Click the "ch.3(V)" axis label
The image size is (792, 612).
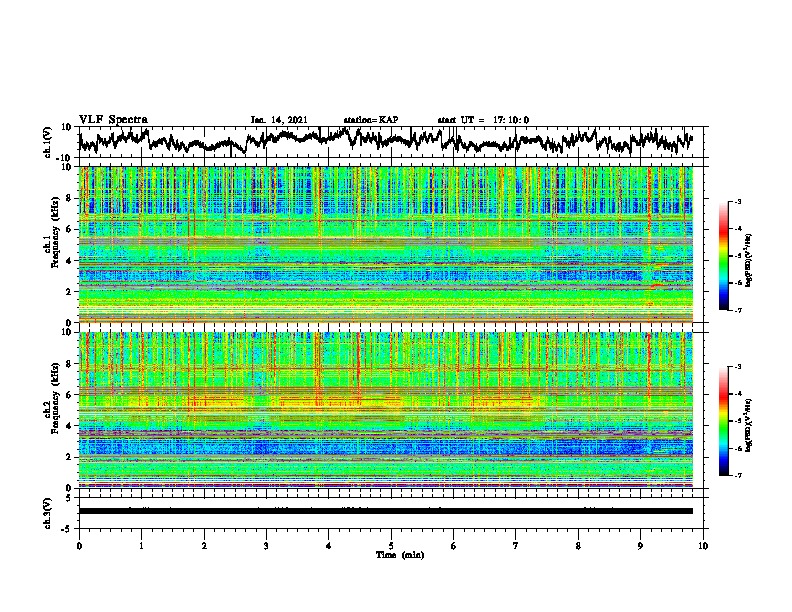(47, 513)
